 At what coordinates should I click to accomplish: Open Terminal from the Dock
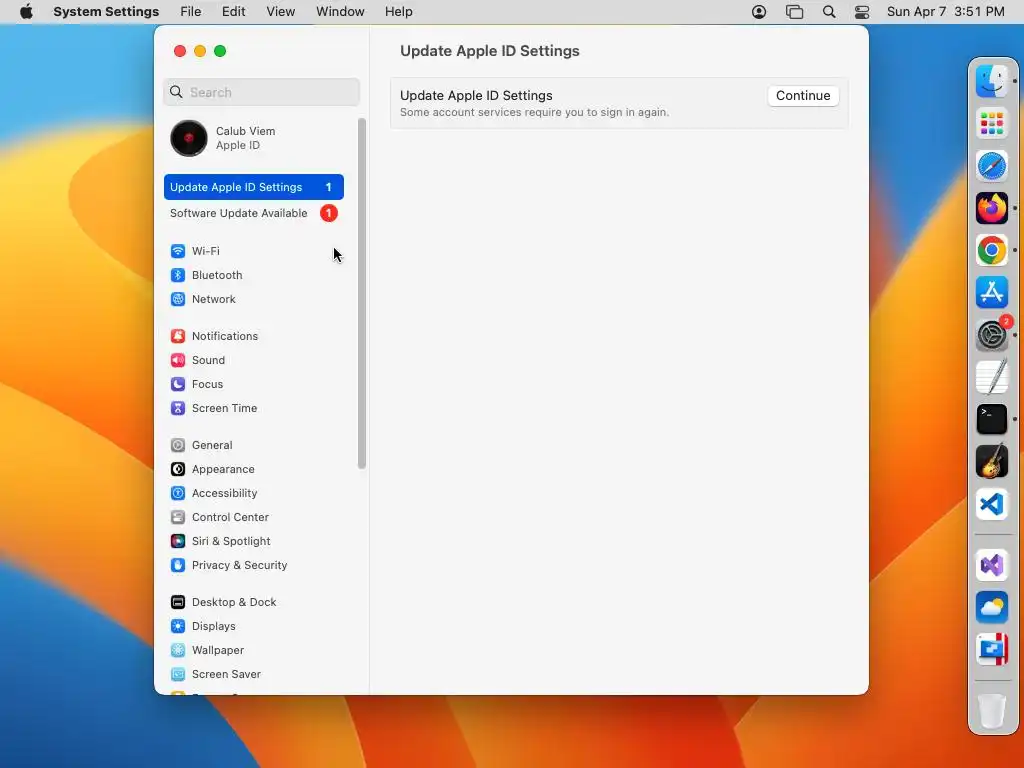point(991,419)
